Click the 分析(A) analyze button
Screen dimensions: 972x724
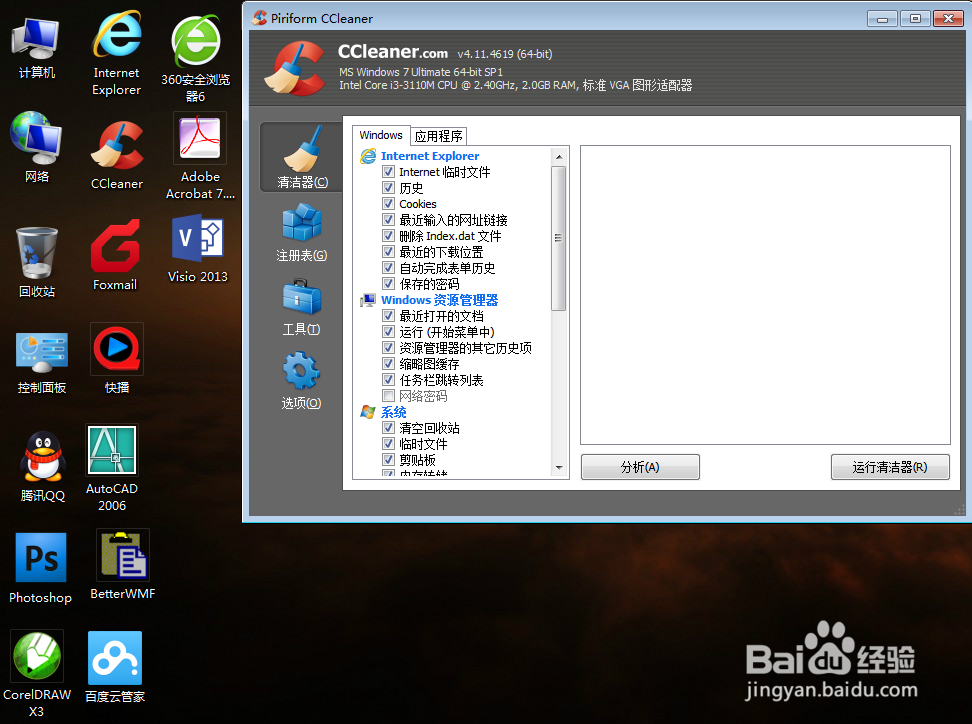pos(640,467)
